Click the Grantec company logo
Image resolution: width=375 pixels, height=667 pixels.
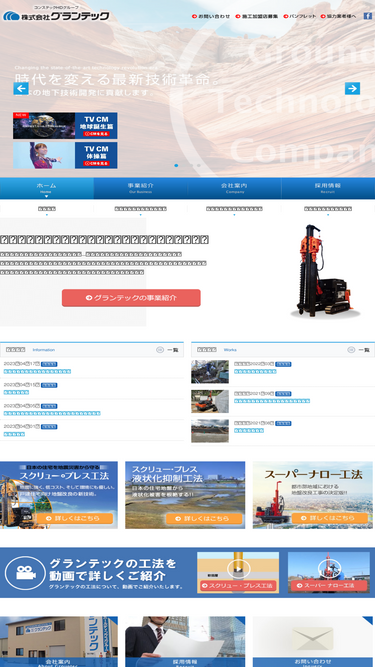click(56, 14)
